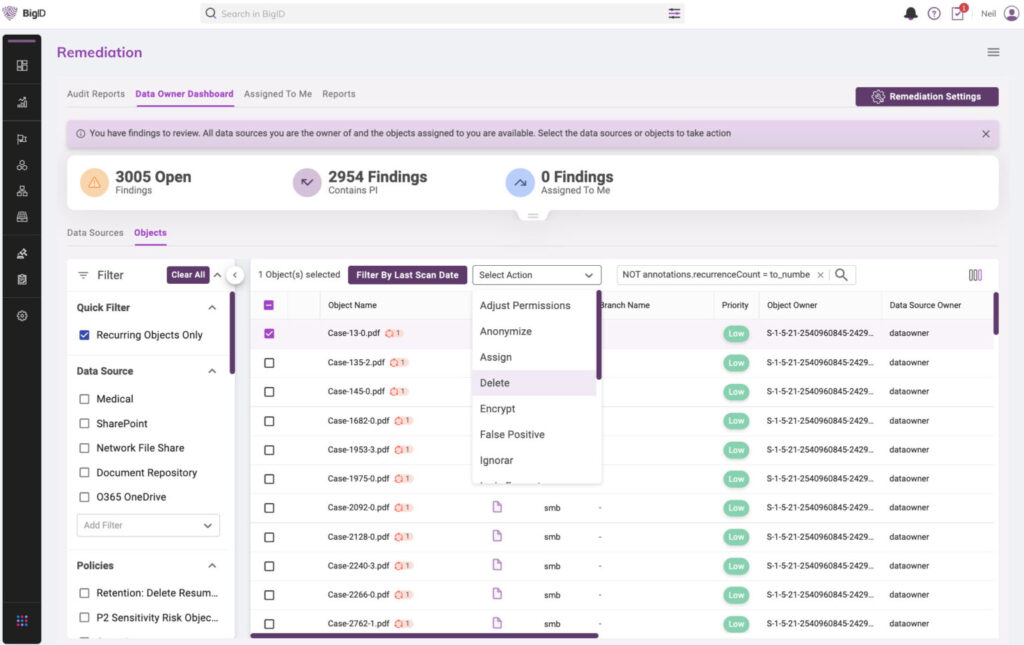Image resolution: width=1024 pixels, height=645 pixels.
Task: Click the query search magnifier icon
Action: tap(841, 275)
